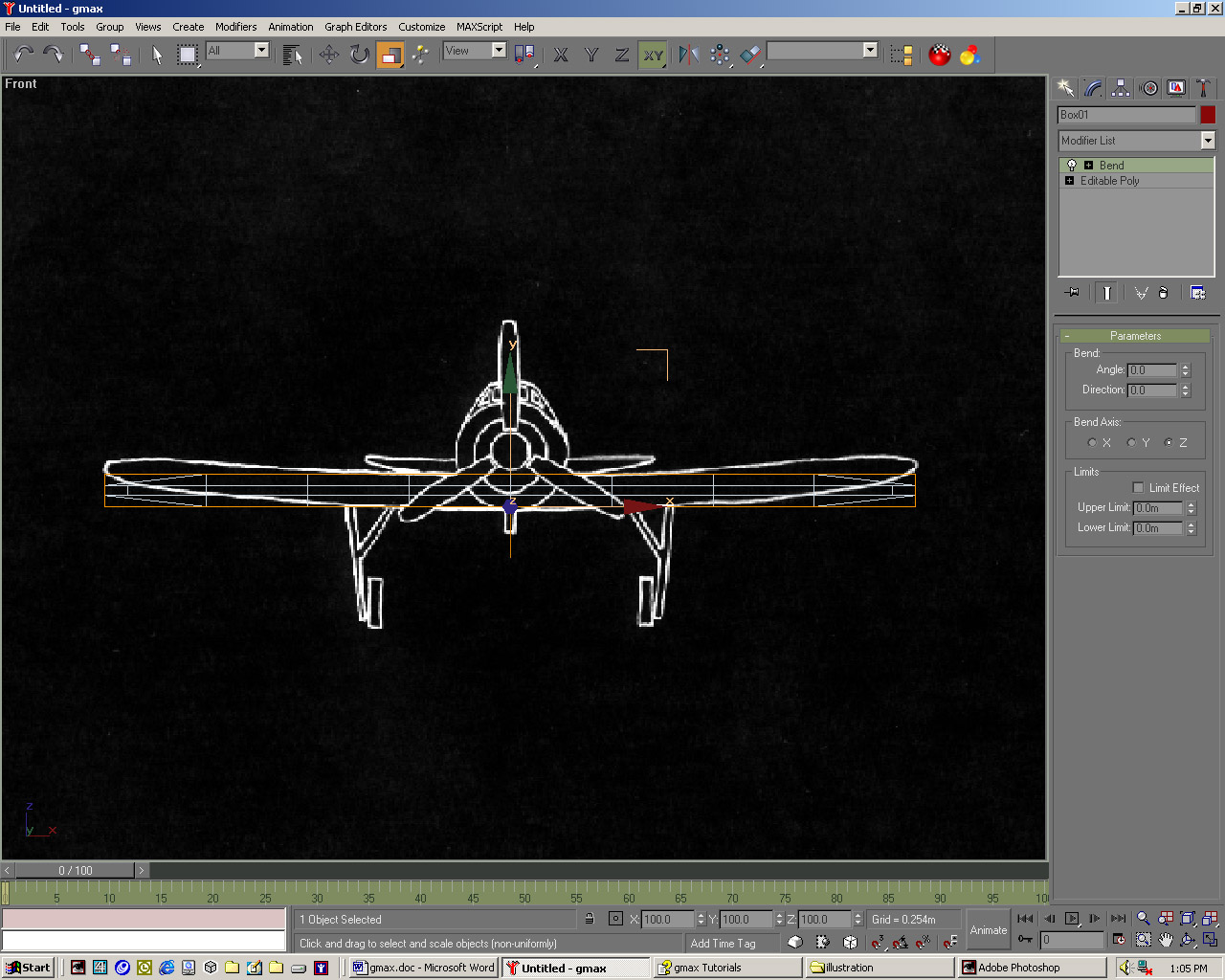Open the Hierarchy command panel tab
Screen dimensions: 1225x980
[x=1121, y=88]
